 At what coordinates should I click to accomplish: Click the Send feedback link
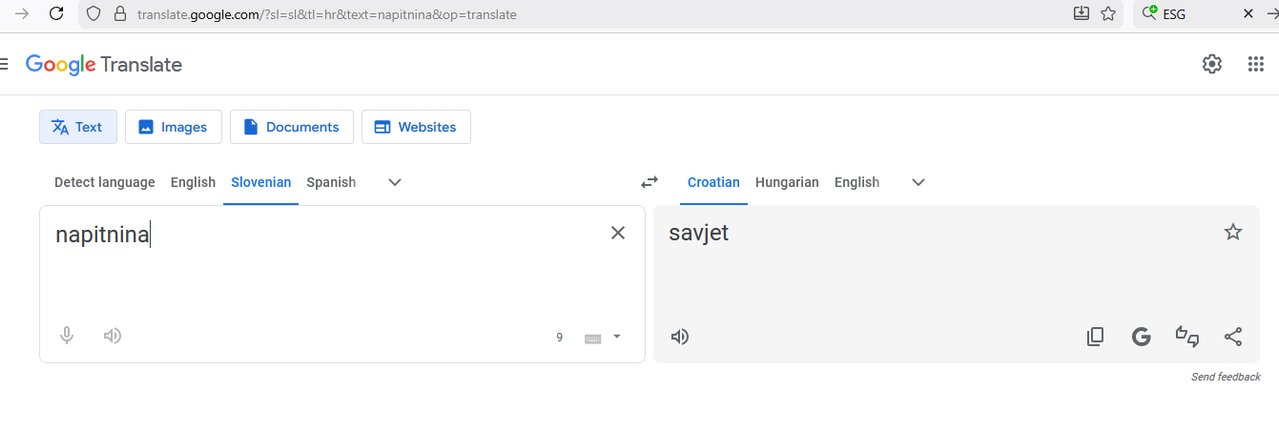click(1225, 377)
